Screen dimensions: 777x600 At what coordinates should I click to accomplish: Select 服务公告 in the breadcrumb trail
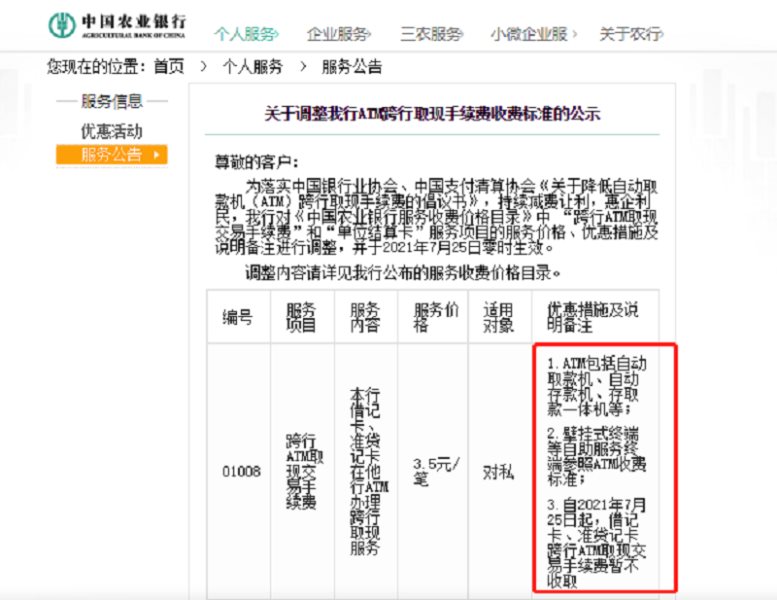click(351, 67)
